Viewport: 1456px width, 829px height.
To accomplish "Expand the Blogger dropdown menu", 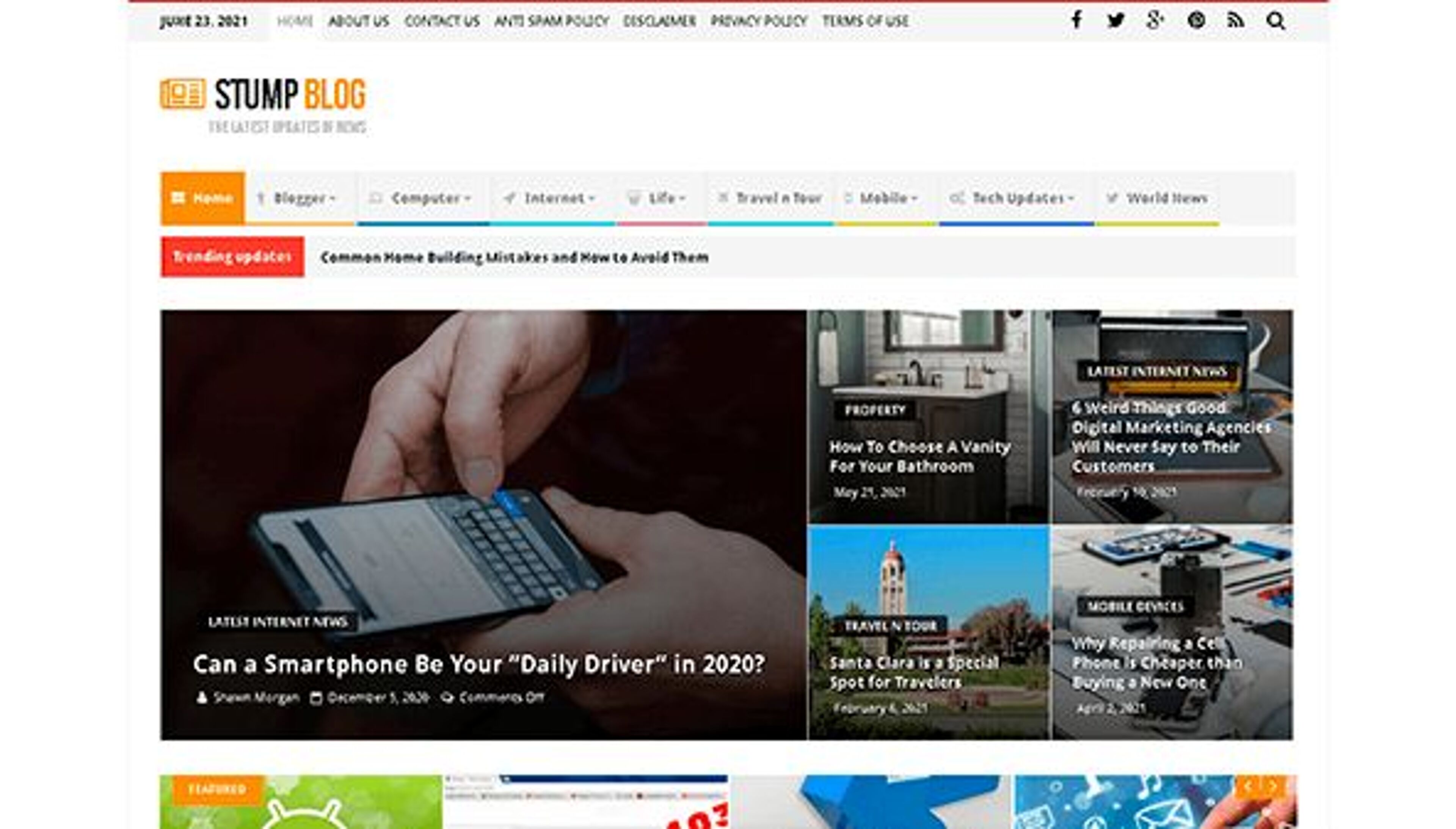I will point(297,198).
